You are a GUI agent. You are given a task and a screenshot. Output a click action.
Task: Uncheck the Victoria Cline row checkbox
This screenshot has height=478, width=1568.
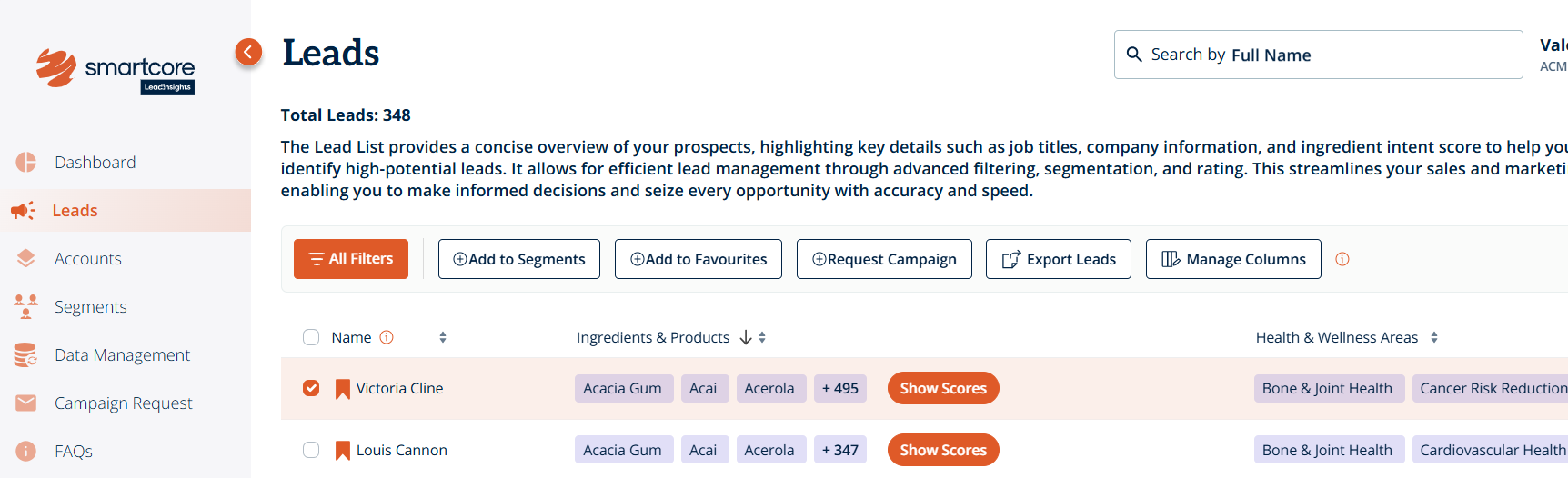click(311, 388)
